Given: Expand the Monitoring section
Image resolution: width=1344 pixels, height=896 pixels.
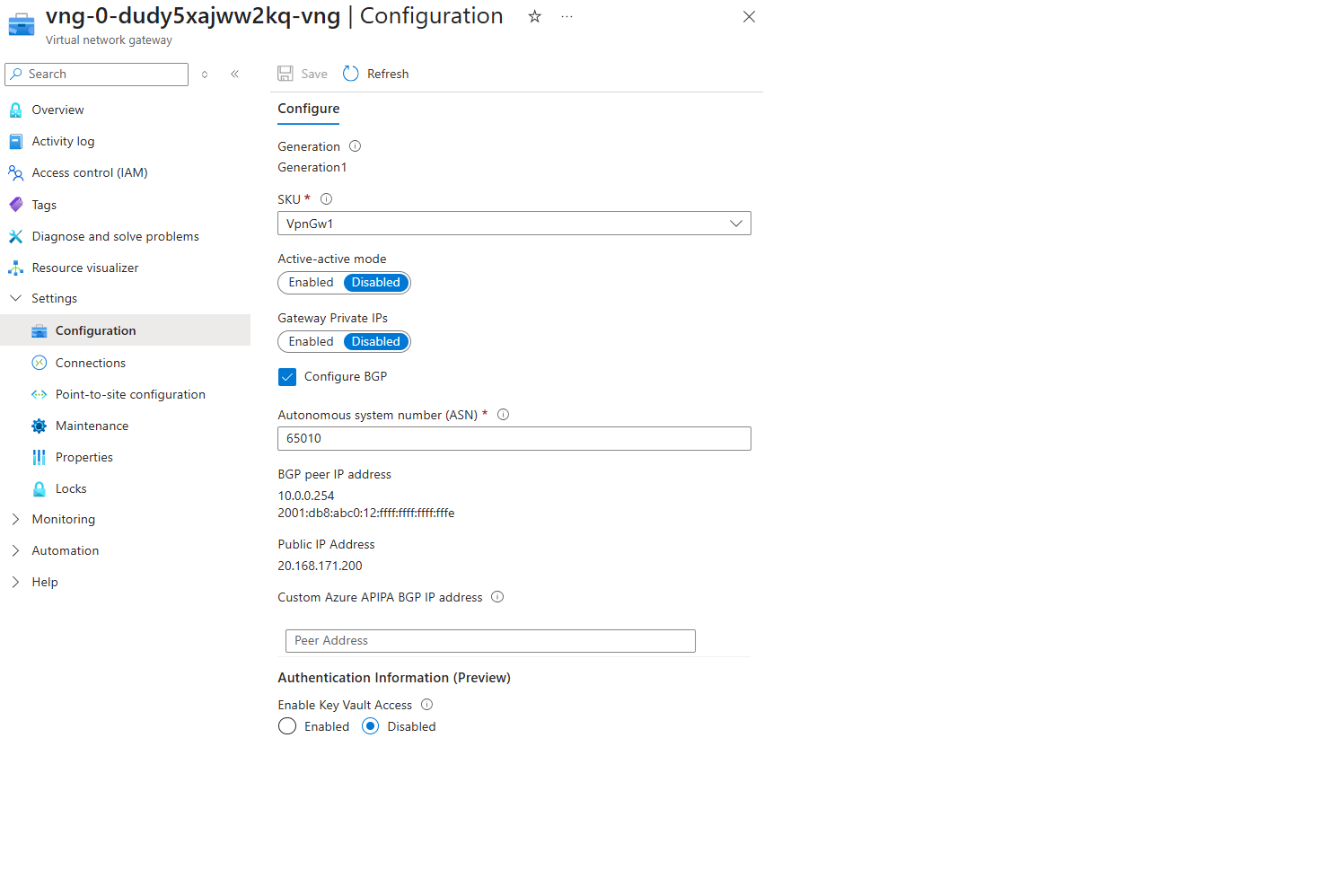Looking at the screenshot, I should (x=63, y=519).
